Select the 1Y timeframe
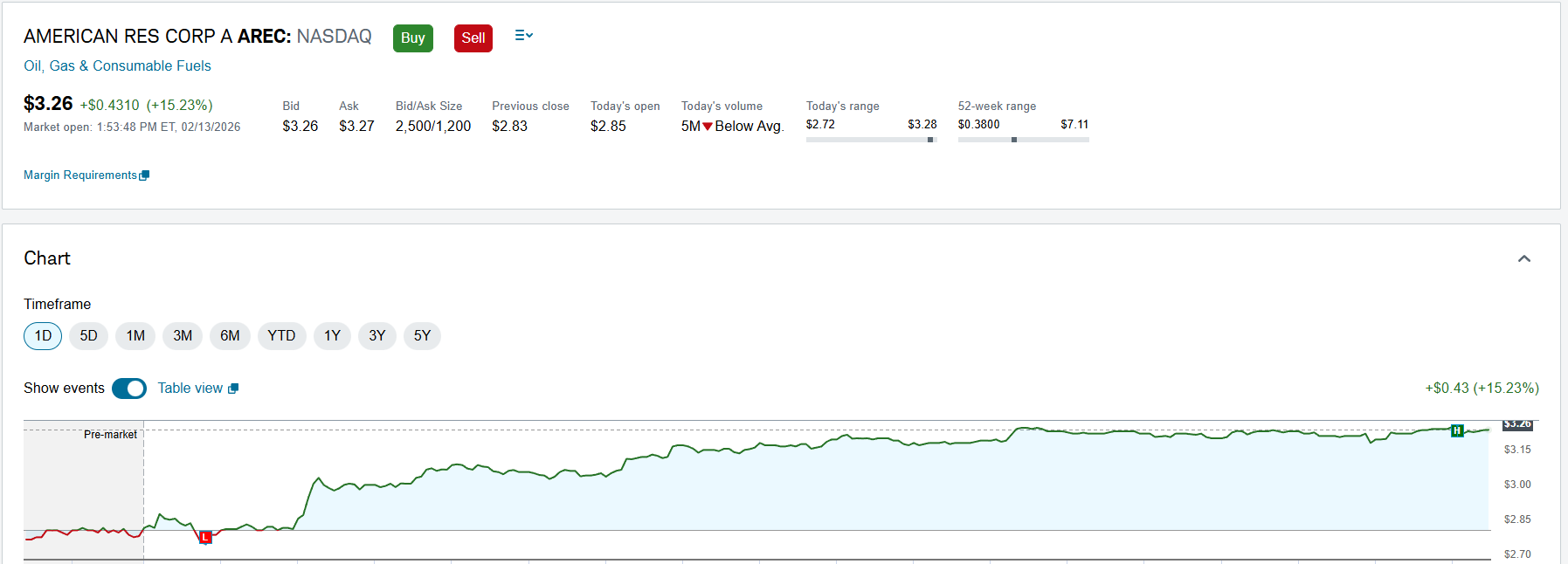 (332, 336)
